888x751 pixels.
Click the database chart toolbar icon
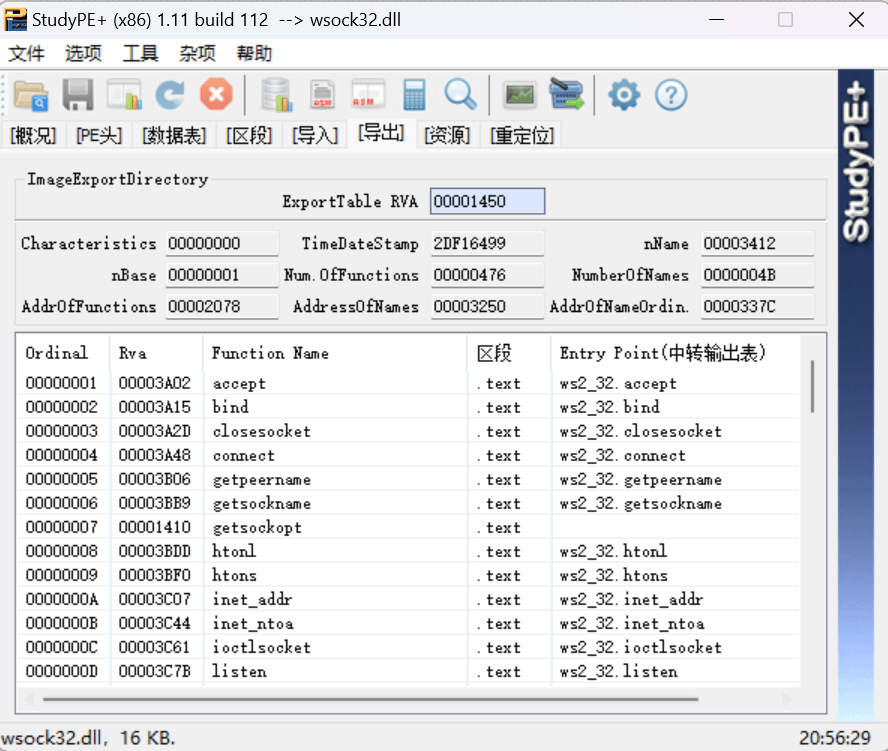(275, 95)
